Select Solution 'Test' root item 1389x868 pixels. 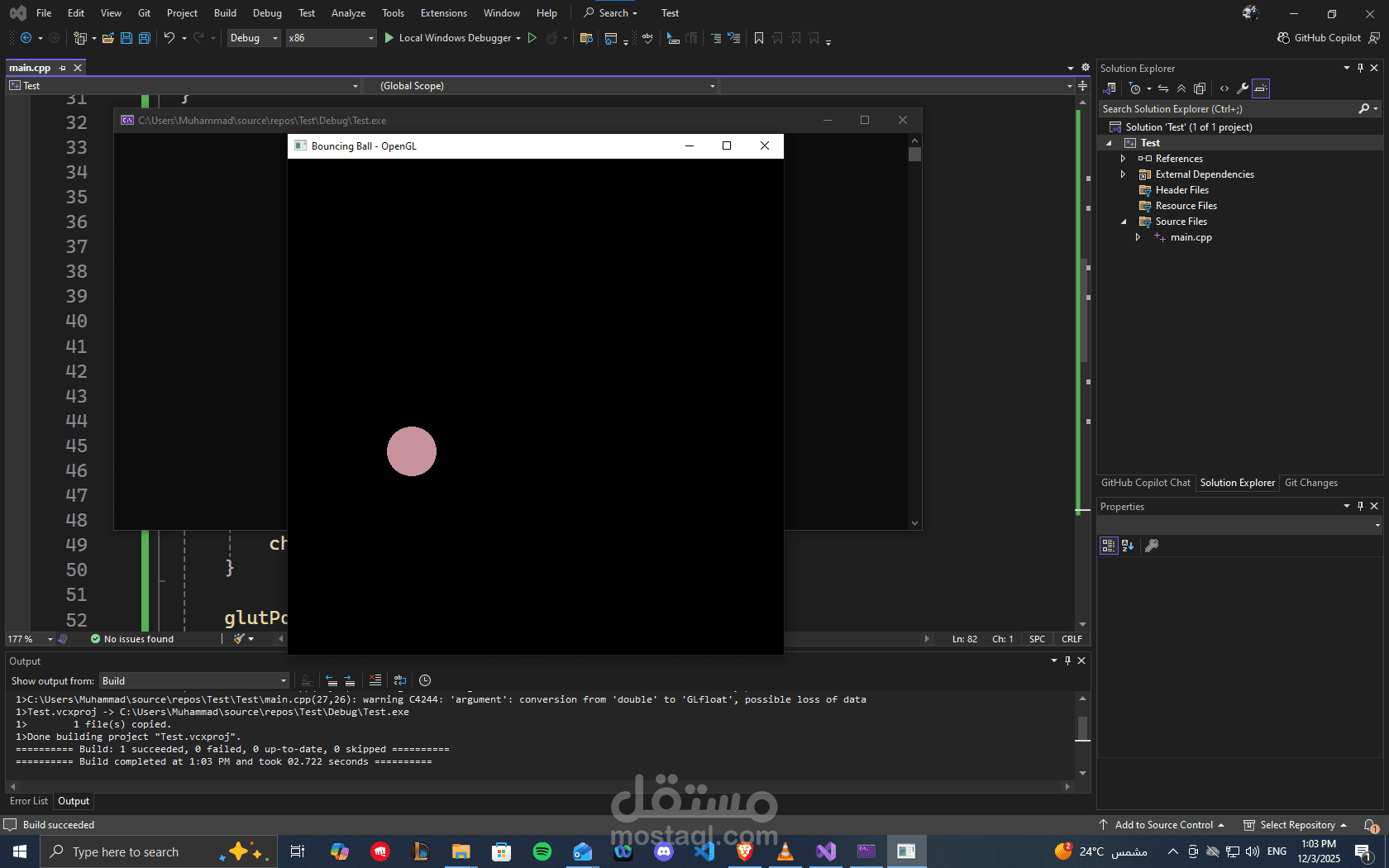[x=1189, y=127]
